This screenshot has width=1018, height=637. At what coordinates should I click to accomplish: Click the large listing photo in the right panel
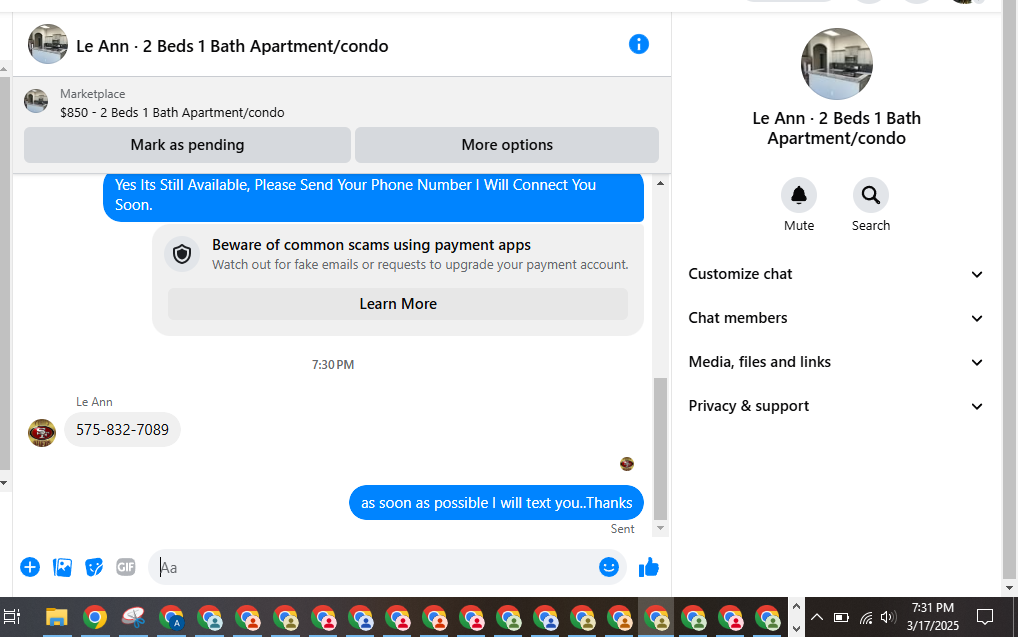(836, 64)
